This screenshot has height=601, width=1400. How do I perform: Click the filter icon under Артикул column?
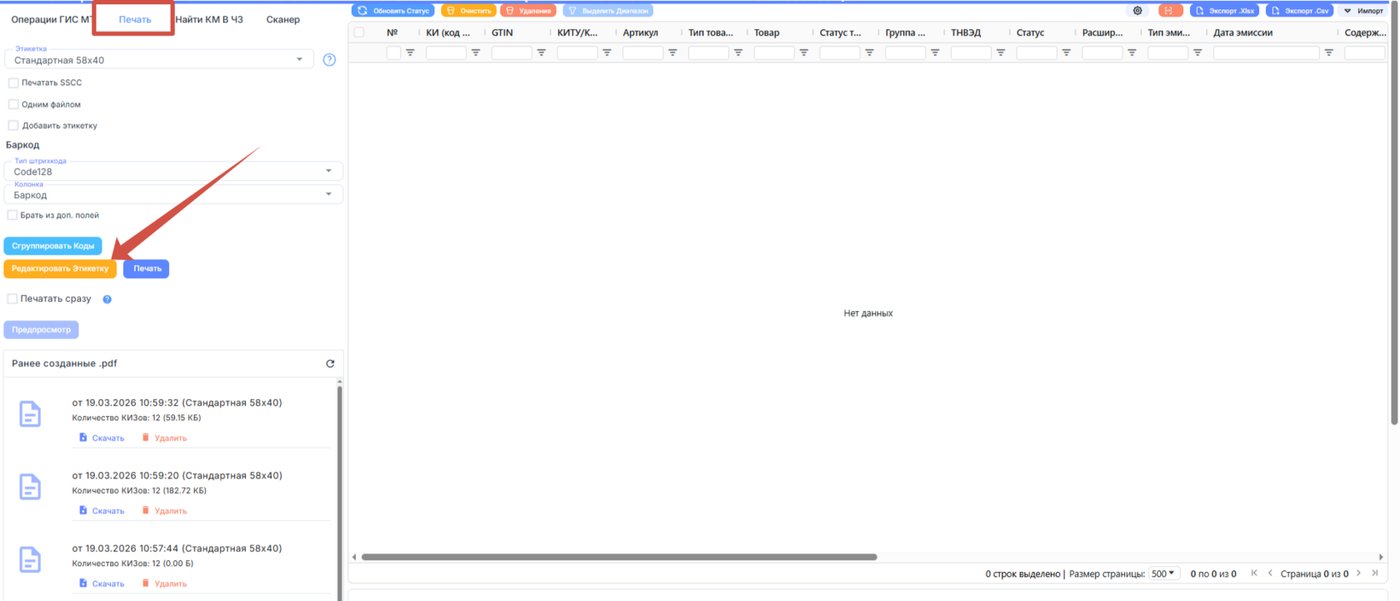coord(672,53)
